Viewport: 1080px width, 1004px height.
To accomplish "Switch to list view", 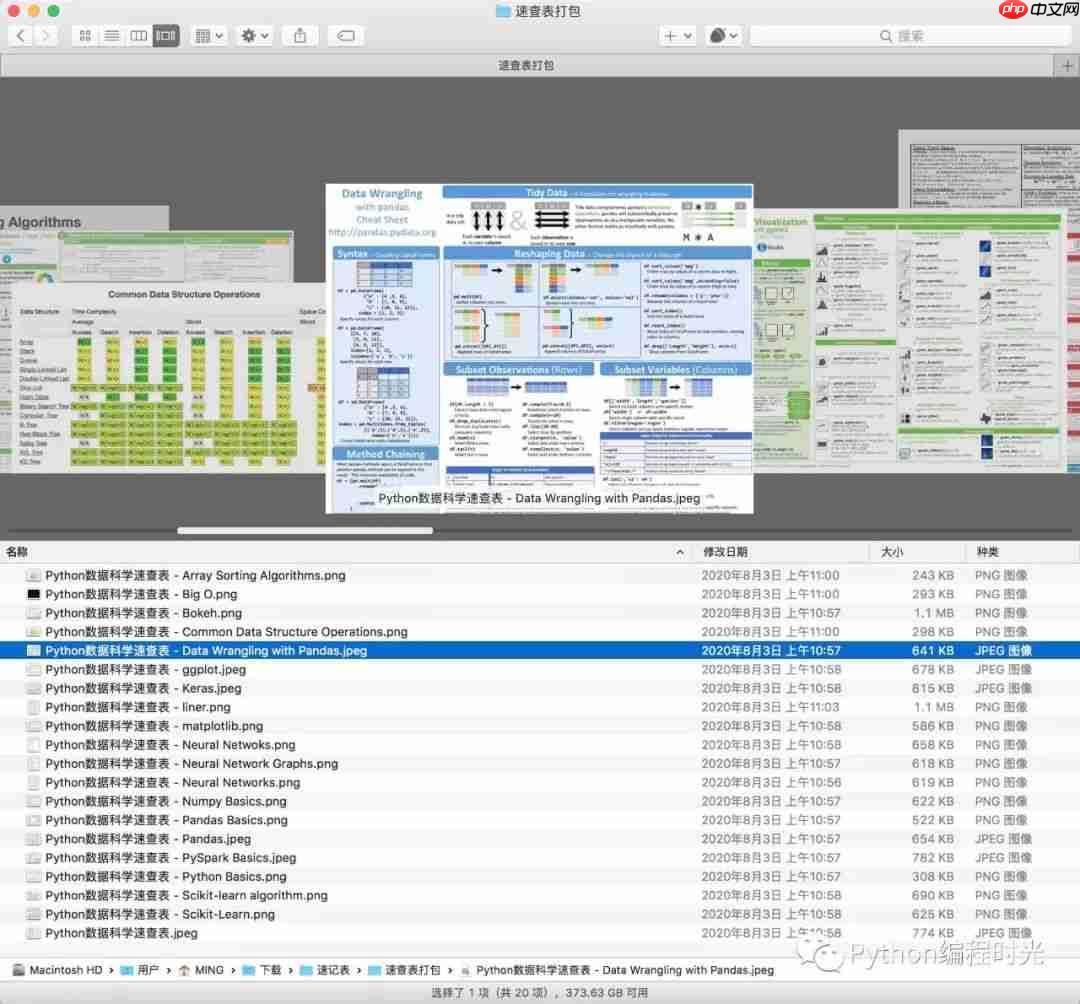I will pyautogui.click(x=112, y=35).
